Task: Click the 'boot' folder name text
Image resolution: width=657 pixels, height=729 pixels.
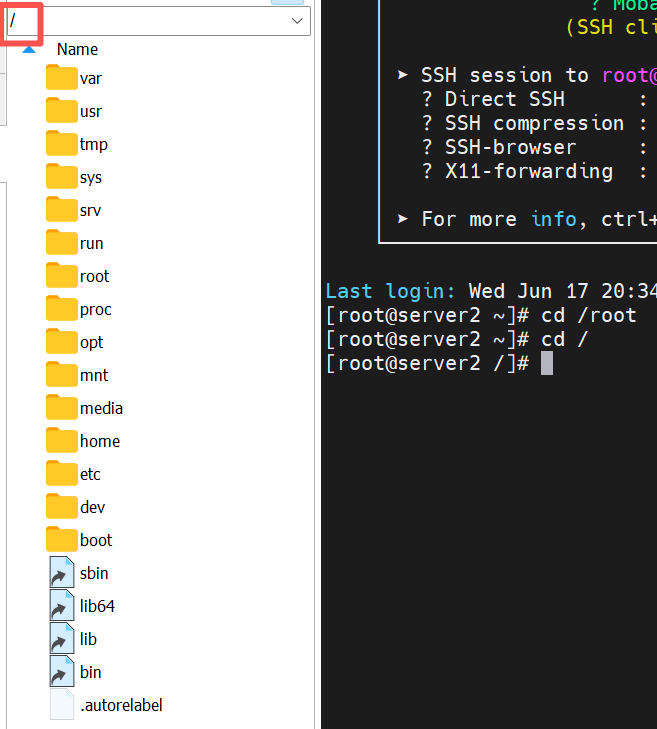Action: click(96, 540)
